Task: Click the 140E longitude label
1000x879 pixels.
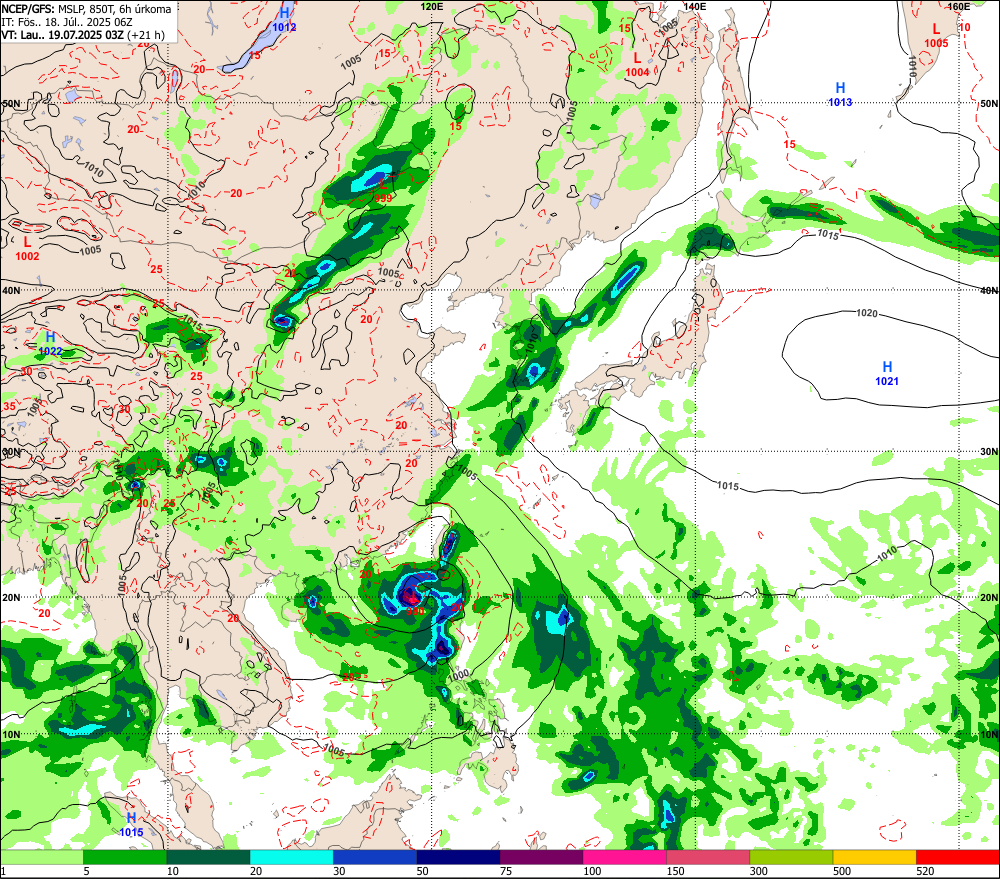Action: click(695, 6)
